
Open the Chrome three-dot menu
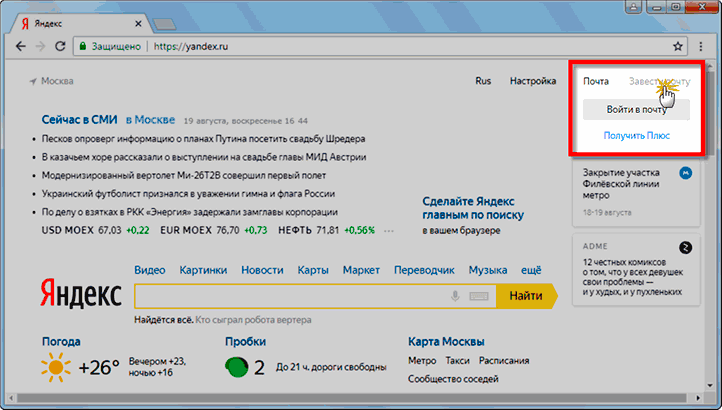[701, 47]
